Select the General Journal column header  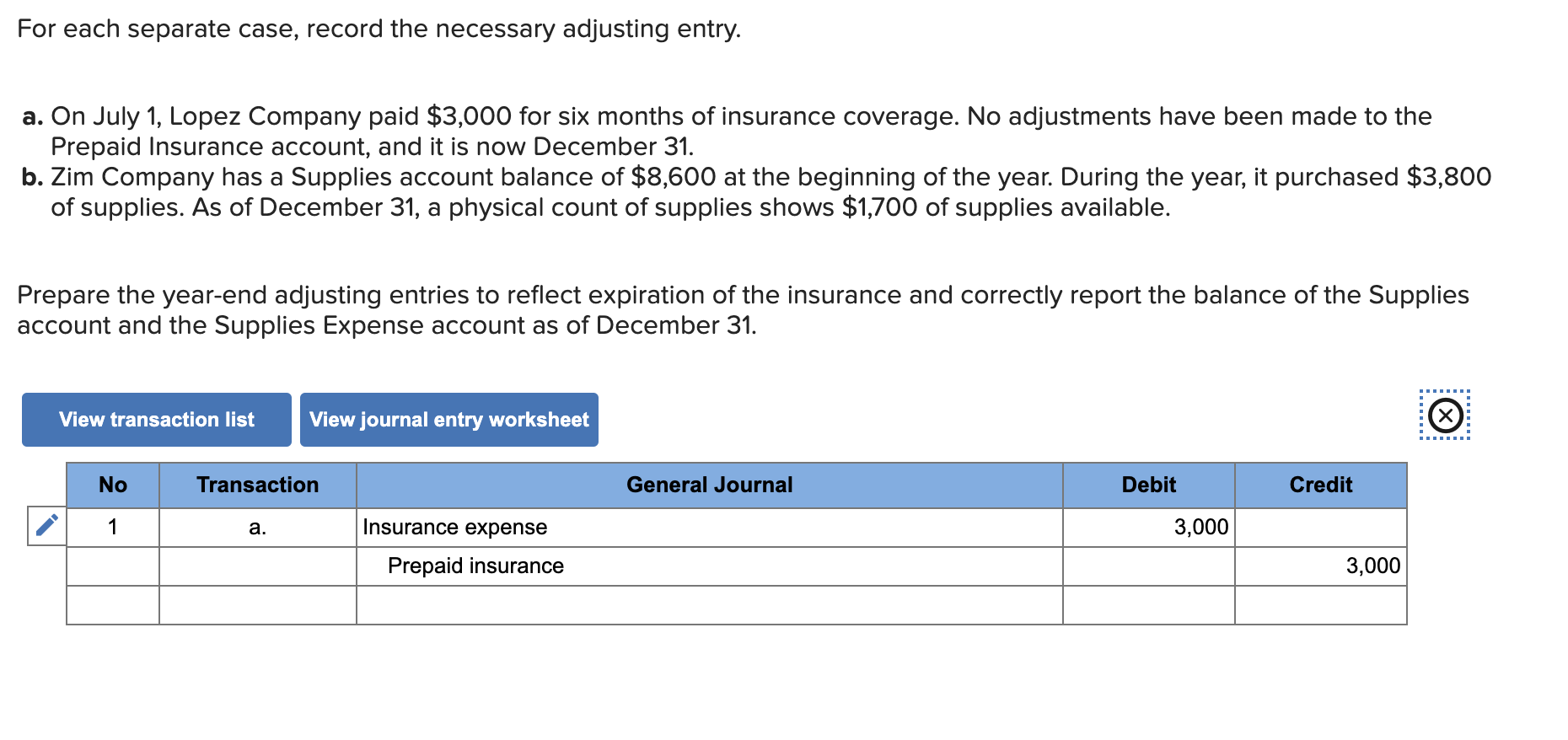709,485
